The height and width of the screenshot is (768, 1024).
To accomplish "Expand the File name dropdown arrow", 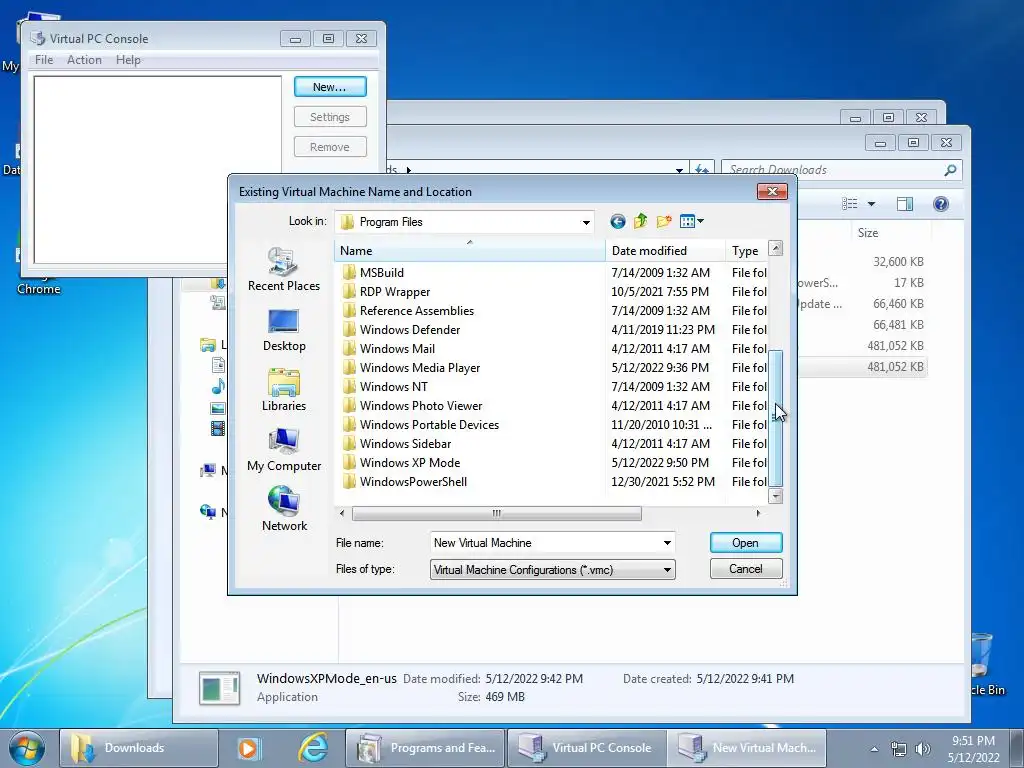I will 667,543.
